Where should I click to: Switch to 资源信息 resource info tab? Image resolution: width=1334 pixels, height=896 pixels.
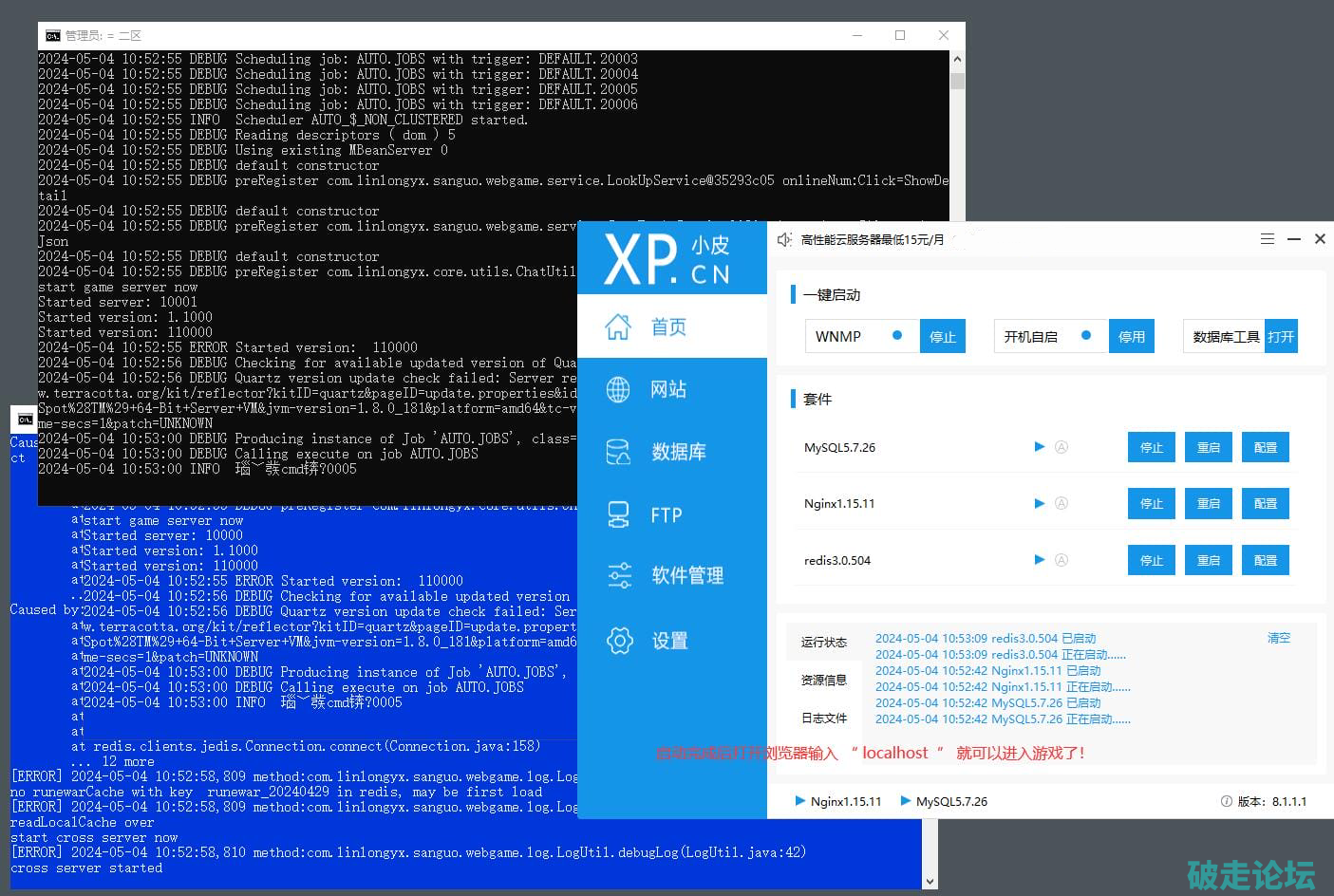[823, 680]
